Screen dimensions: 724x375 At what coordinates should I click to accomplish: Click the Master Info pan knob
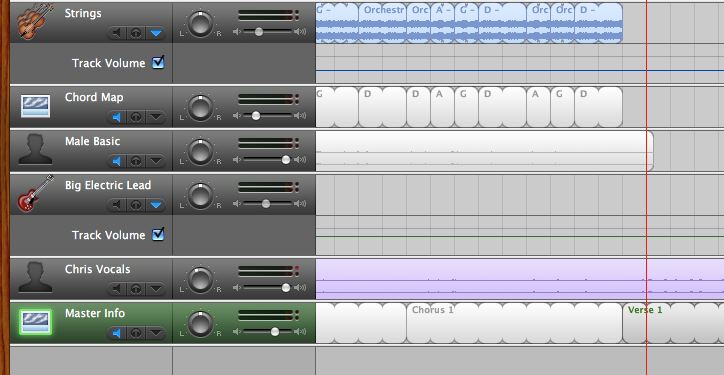(200, 323)
